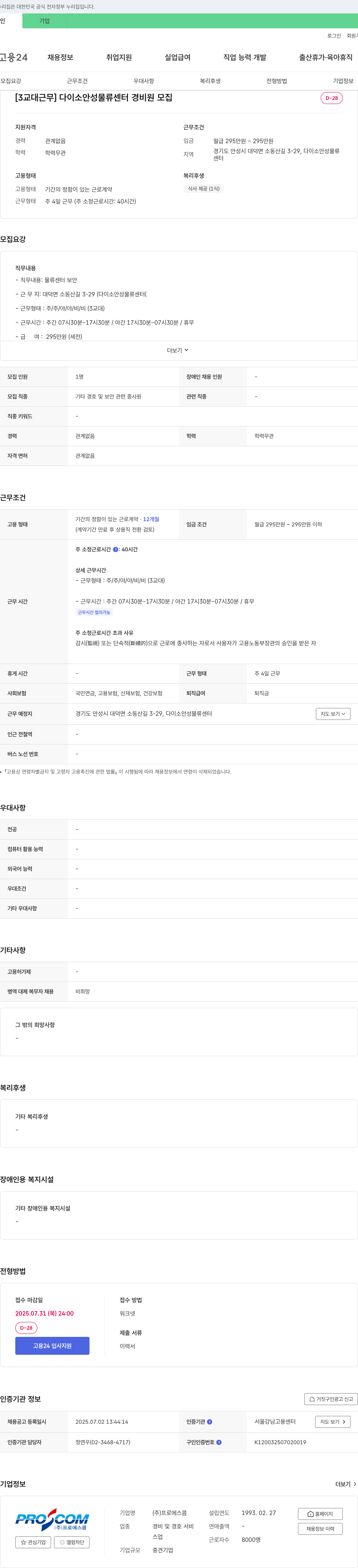
Task: Click the 이력서 submission document text
Action: (x=127, y=1346)
